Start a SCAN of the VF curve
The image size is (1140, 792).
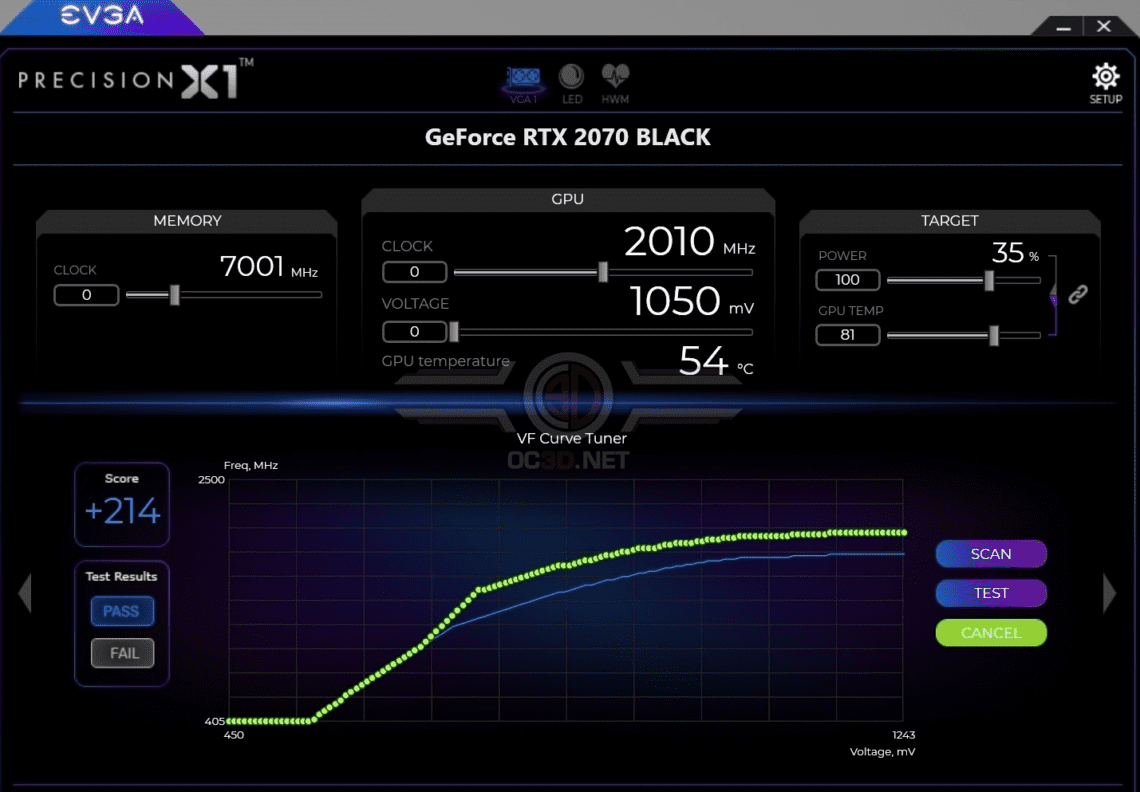(991, 553)
